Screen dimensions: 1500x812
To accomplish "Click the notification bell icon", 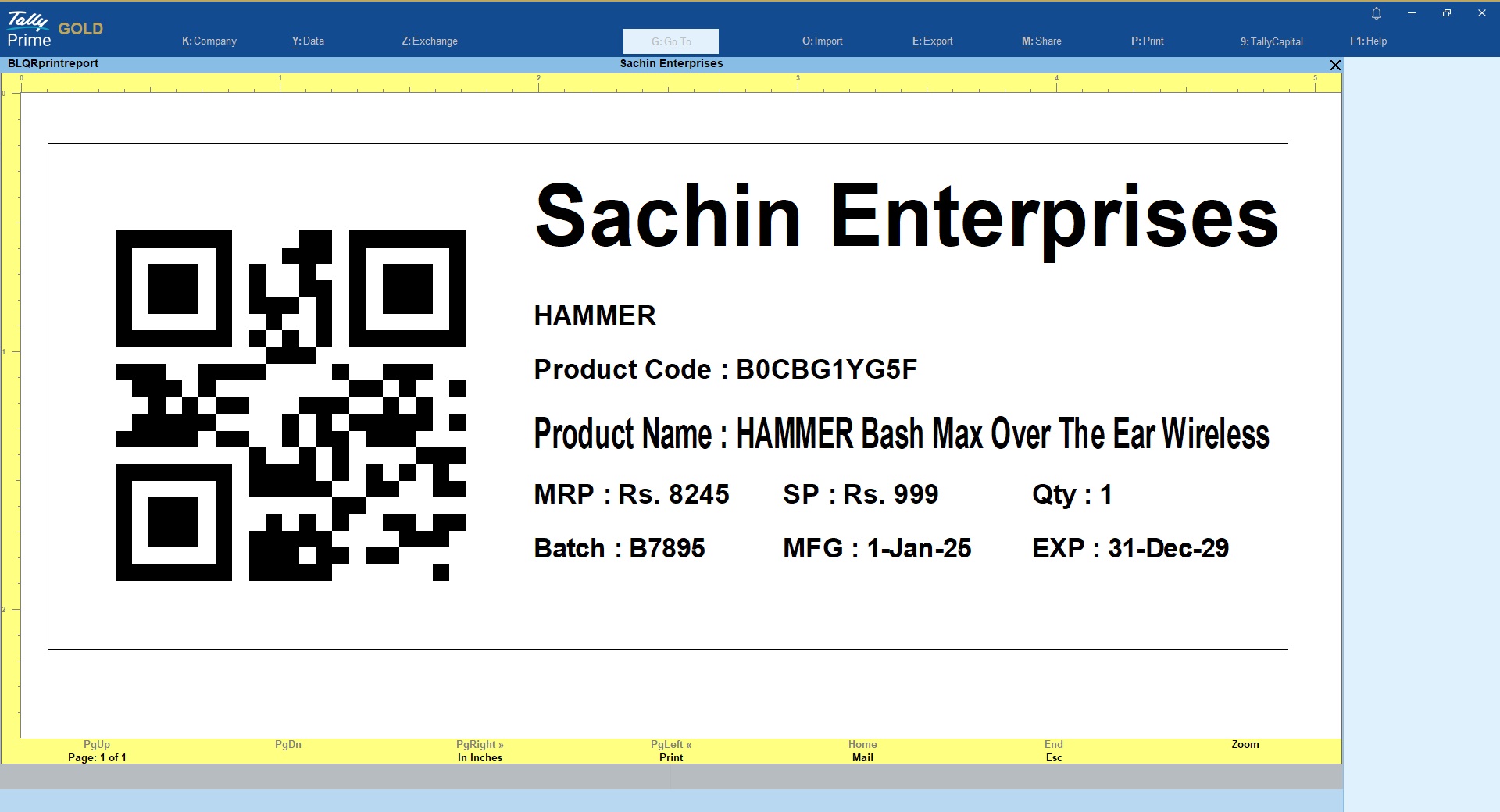I will coord(1377,13).
